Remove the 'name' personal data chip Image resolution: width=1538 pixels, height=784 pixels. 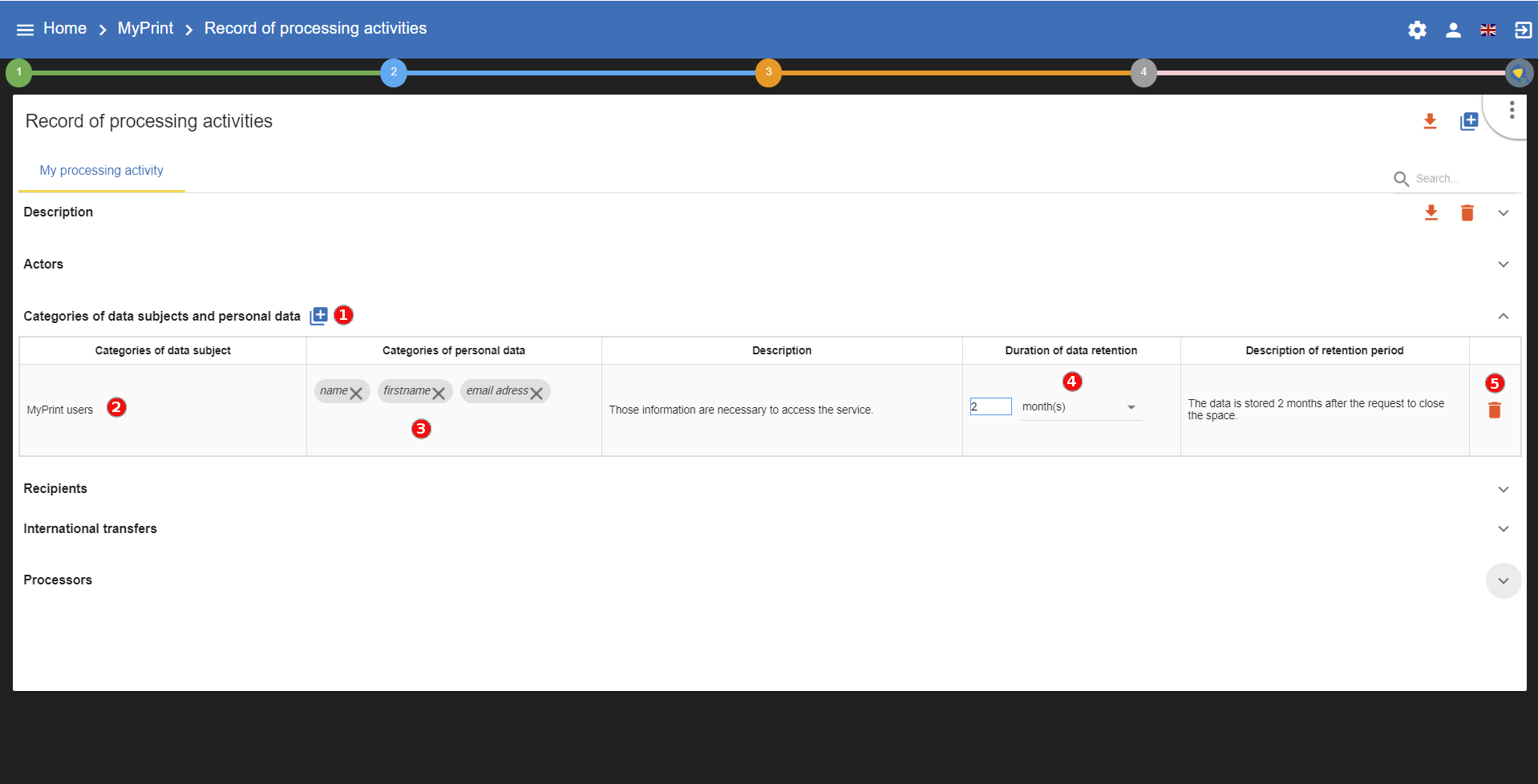click(356, 393)
